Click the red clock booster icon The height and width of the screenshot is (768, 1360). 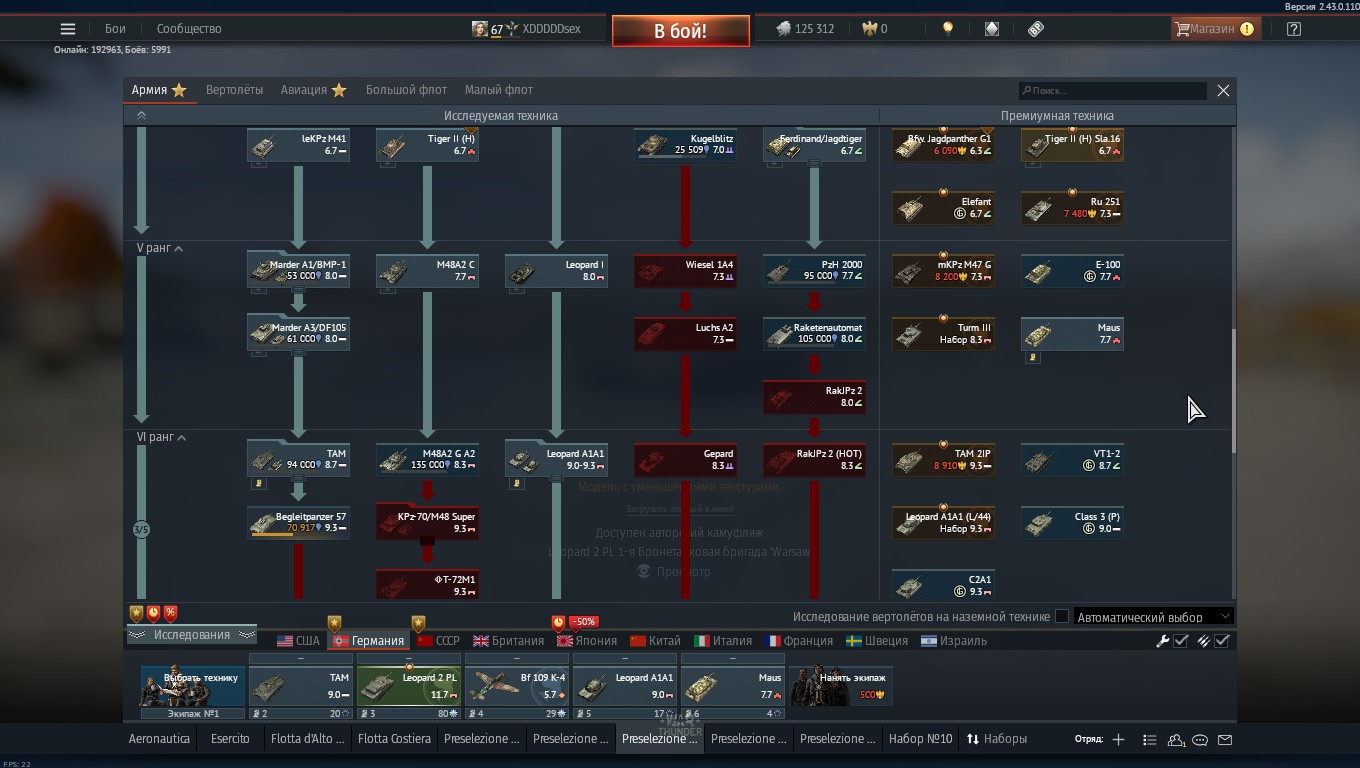click(154, 613)
